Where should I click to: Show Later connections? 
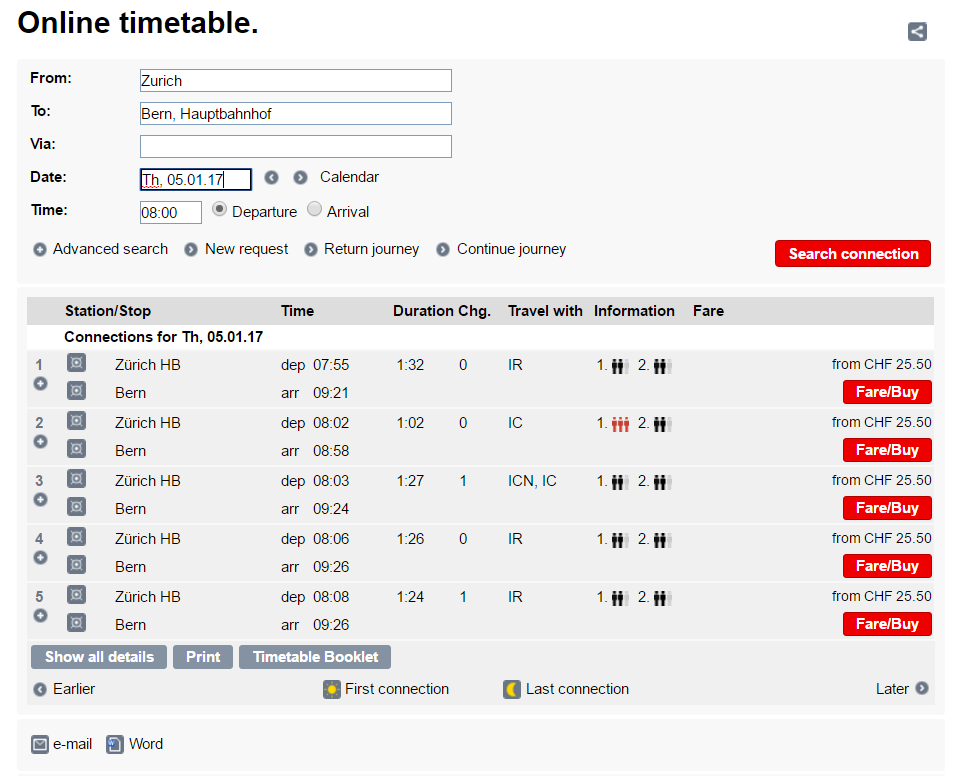(902, 689)
